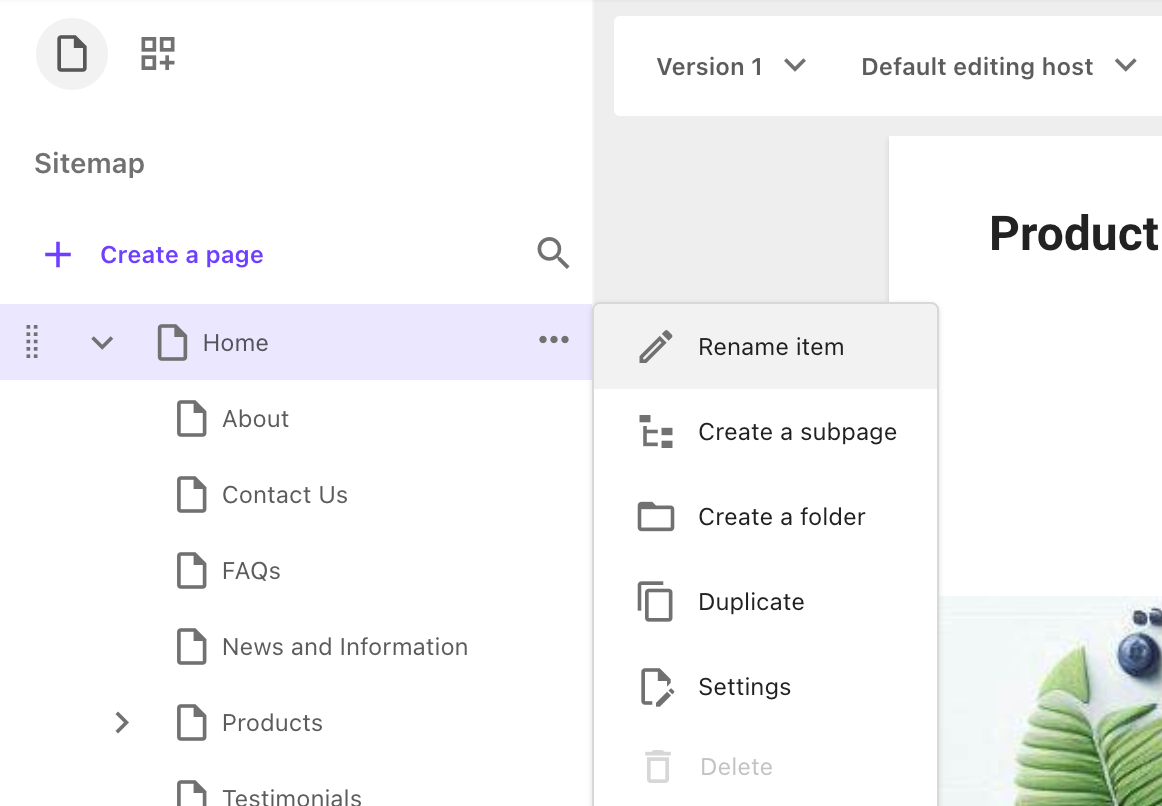Click the Home page icon
1162x806 pixels.
coord(172,342)
